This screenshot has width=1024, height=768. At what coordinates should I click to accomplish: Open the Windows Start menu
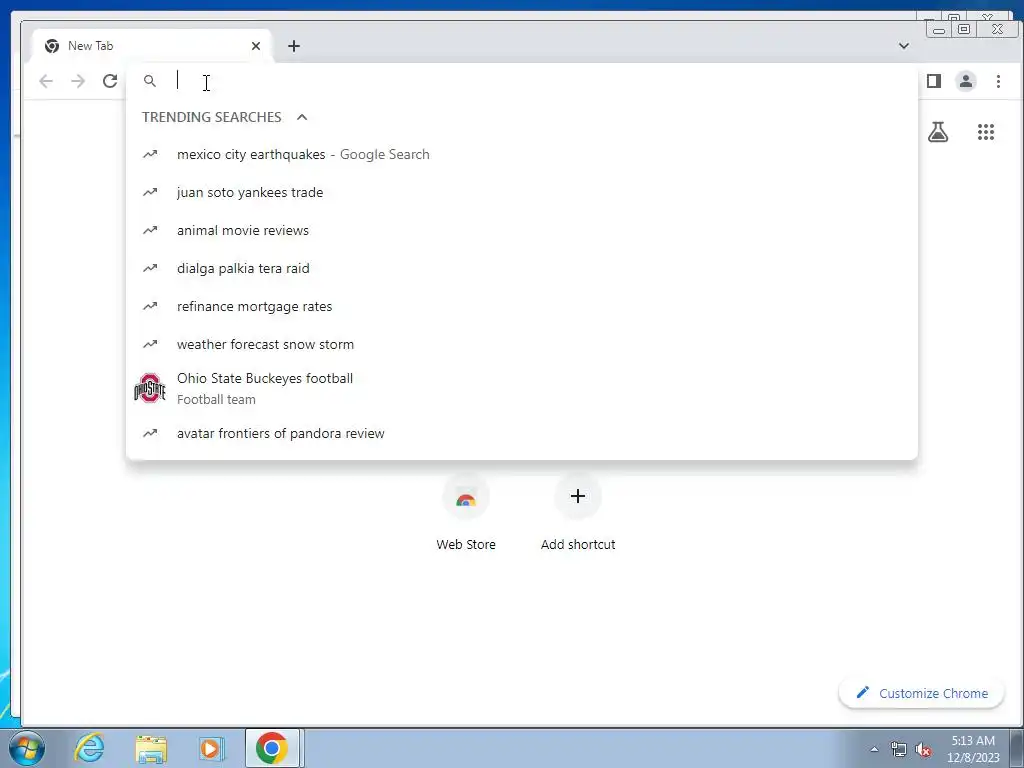[27, 748]
